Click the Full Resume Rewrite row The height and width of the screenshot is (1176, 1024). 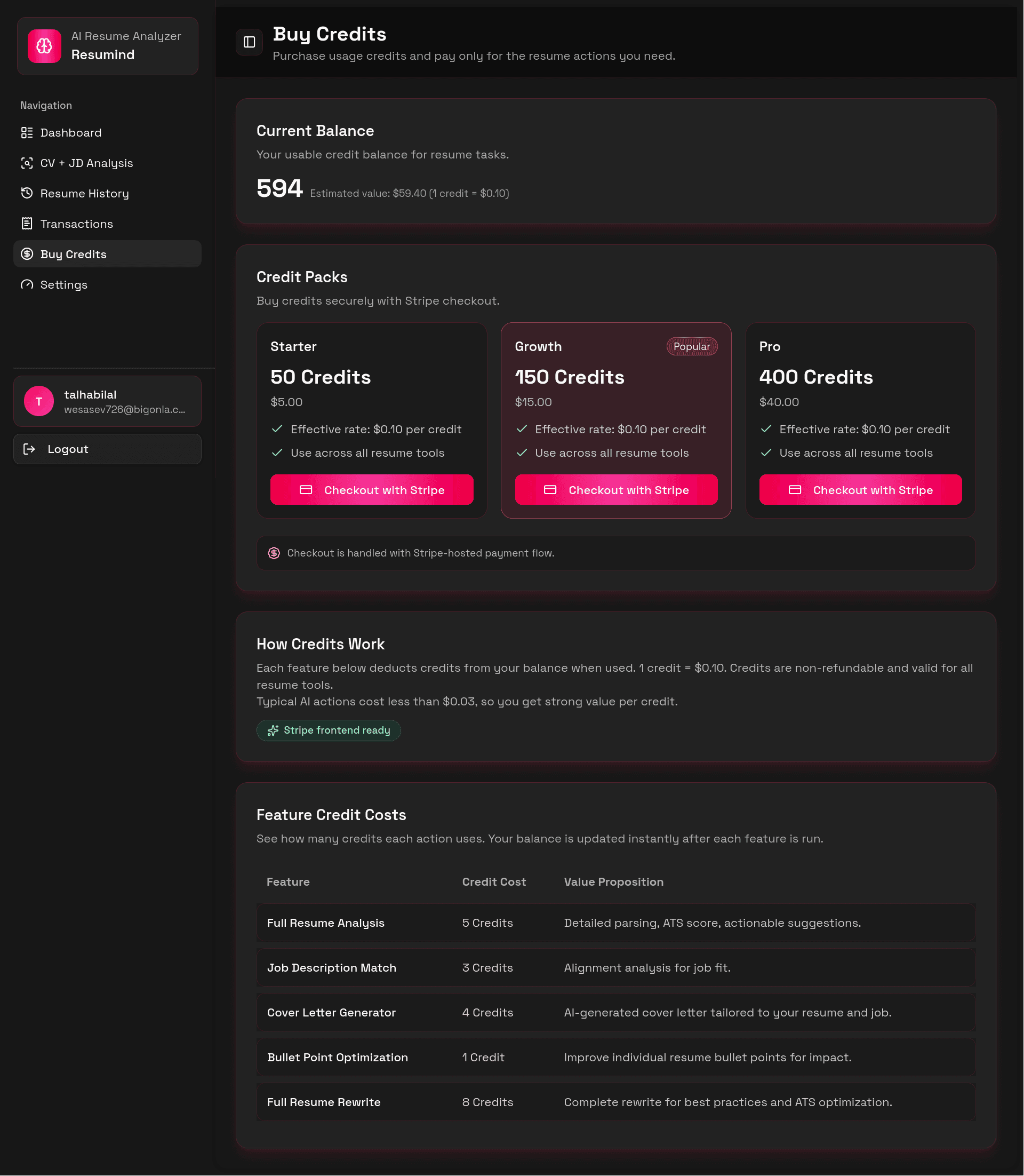click(x=616, y=1103)
